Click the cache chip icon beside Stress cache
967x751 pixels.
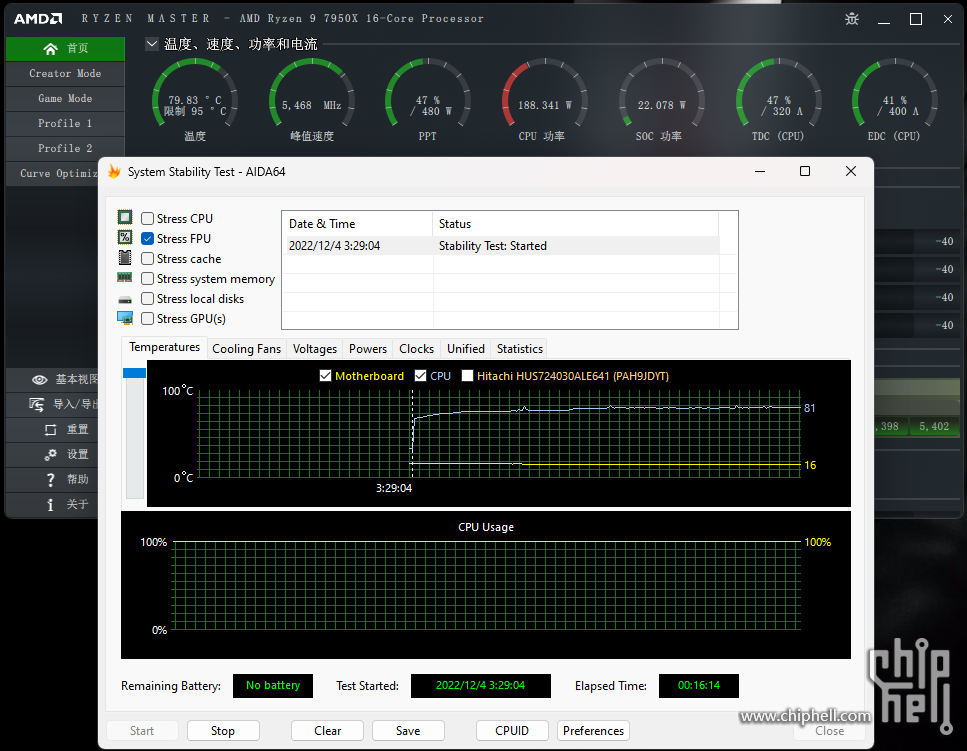tap(125, 258)
